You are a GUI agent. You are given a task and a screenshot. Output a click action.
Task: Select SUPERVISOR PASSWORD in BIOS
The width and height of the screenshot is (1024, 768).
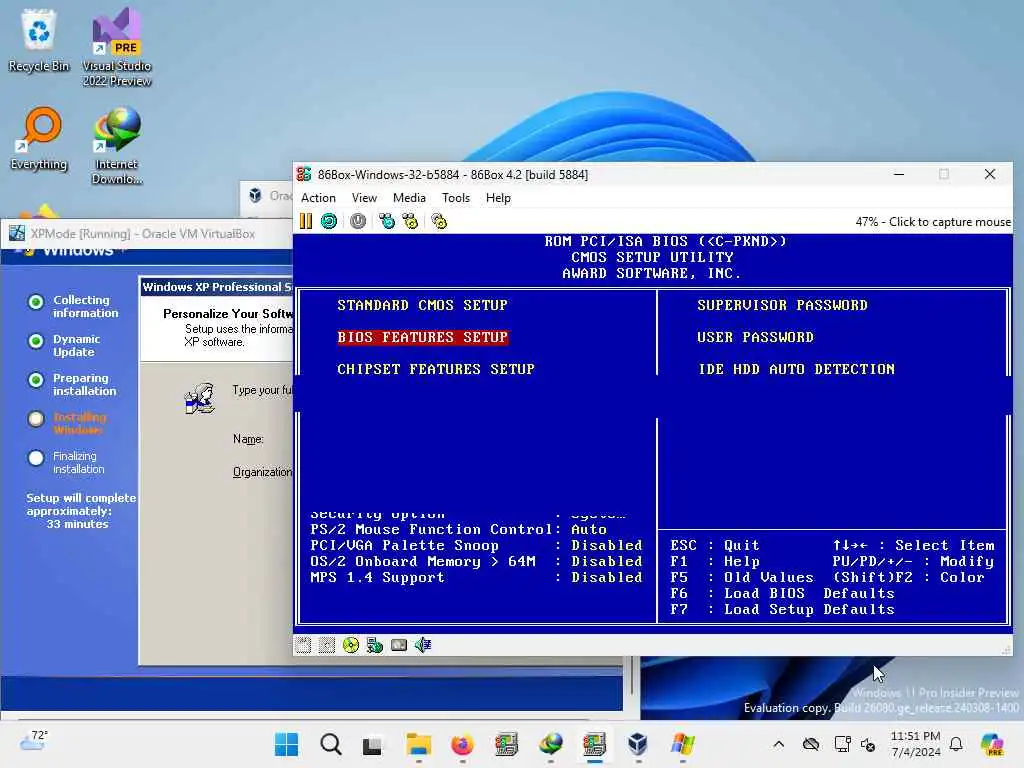tap(782, 305)
